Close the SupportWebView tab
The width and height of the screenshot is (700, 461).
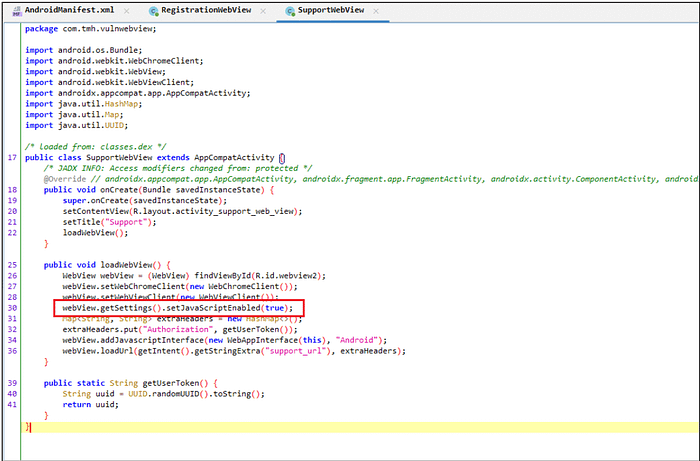pyautogui.click(x=376, y=11)
